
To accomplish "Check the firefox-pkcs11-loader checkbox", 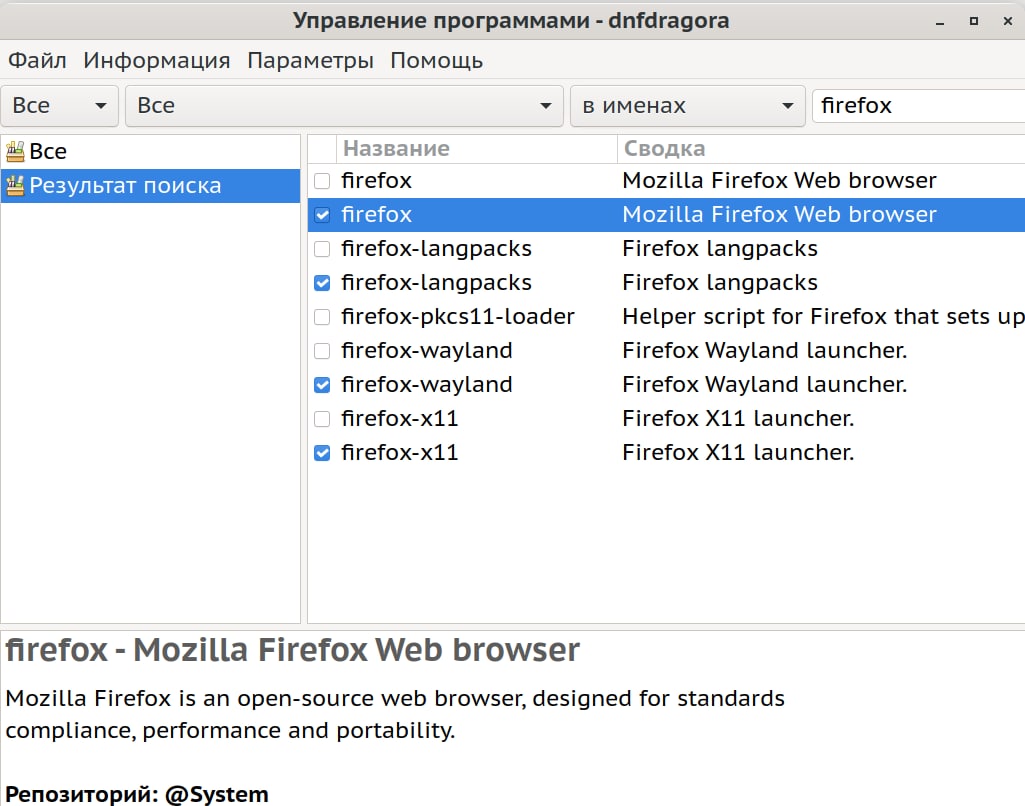I will 322,317.
